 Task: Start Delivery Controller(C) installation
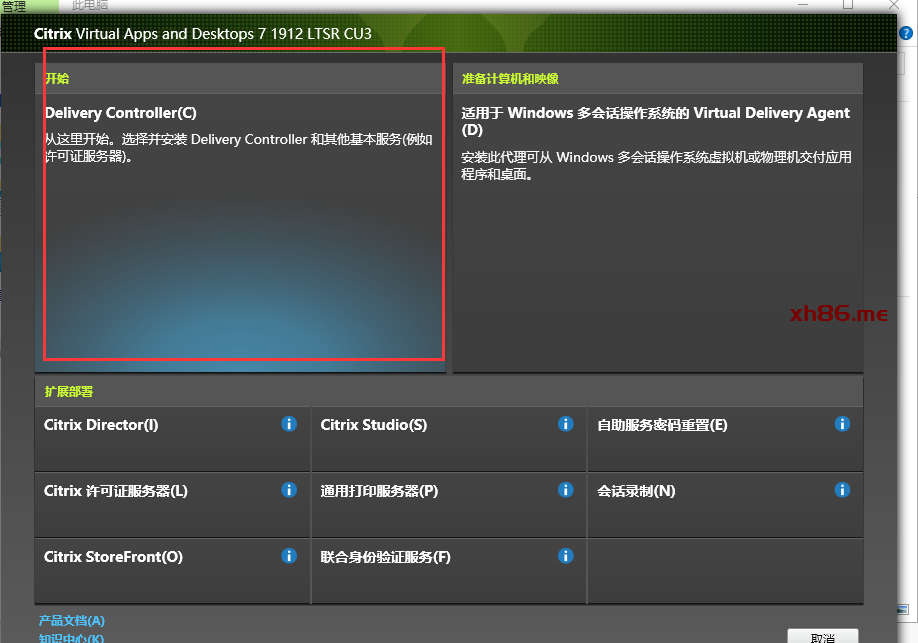point(240,232)
